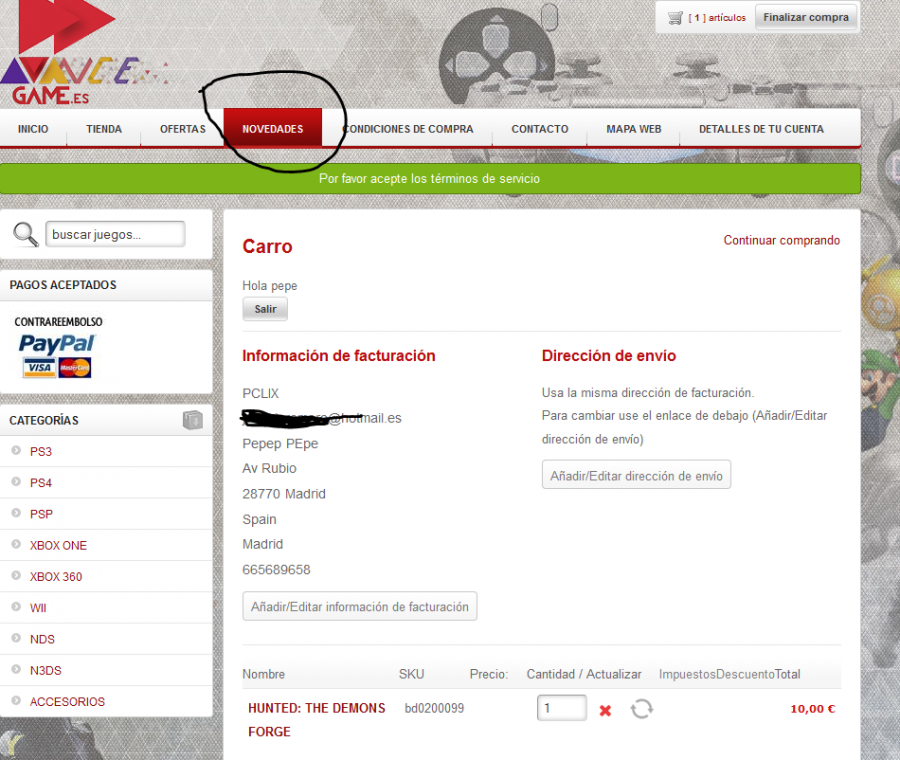Refresh the quantity with the update icon

click(x=642, y=709)
